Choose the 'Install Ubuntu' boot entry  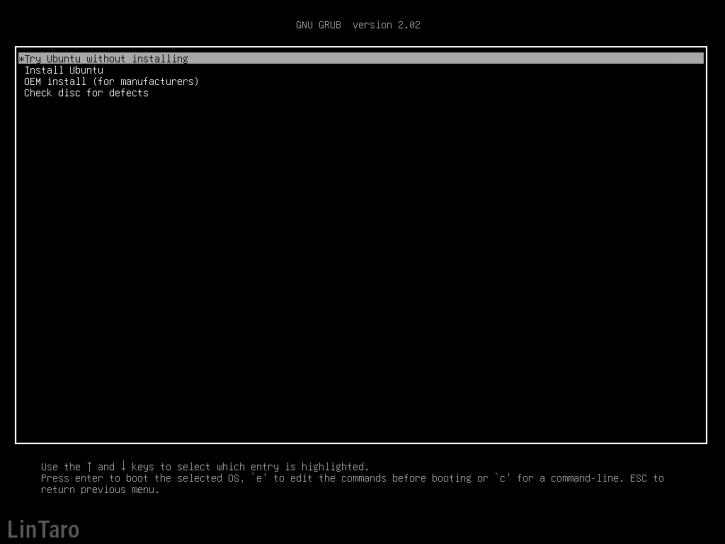pyautogui.click(x=64, y=70)
